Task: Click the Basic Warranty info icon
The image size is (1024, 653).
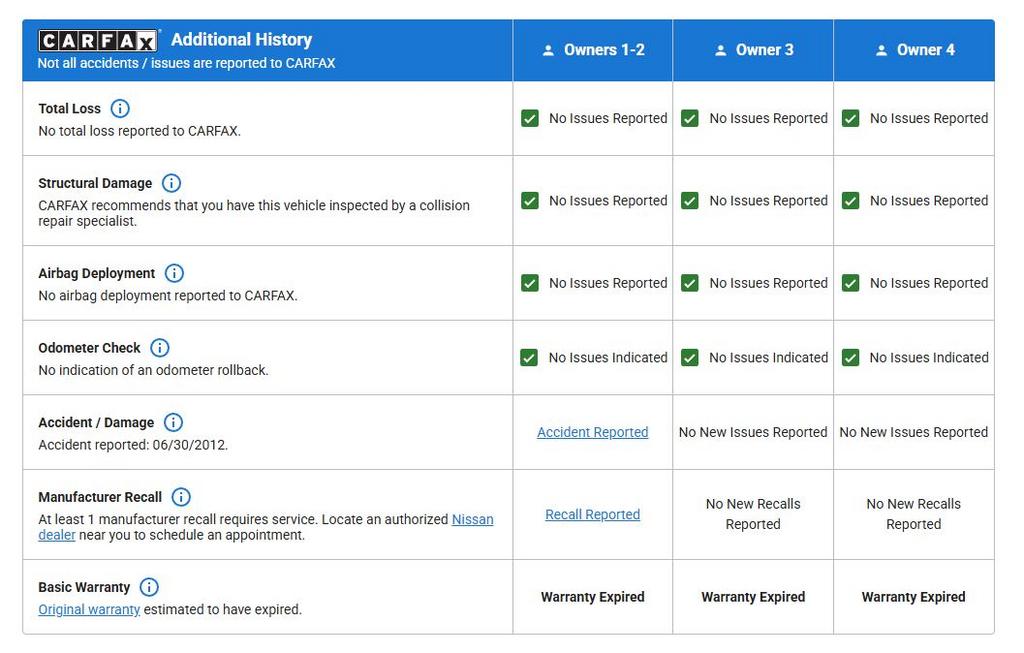Action: click(x=149, y=587)
